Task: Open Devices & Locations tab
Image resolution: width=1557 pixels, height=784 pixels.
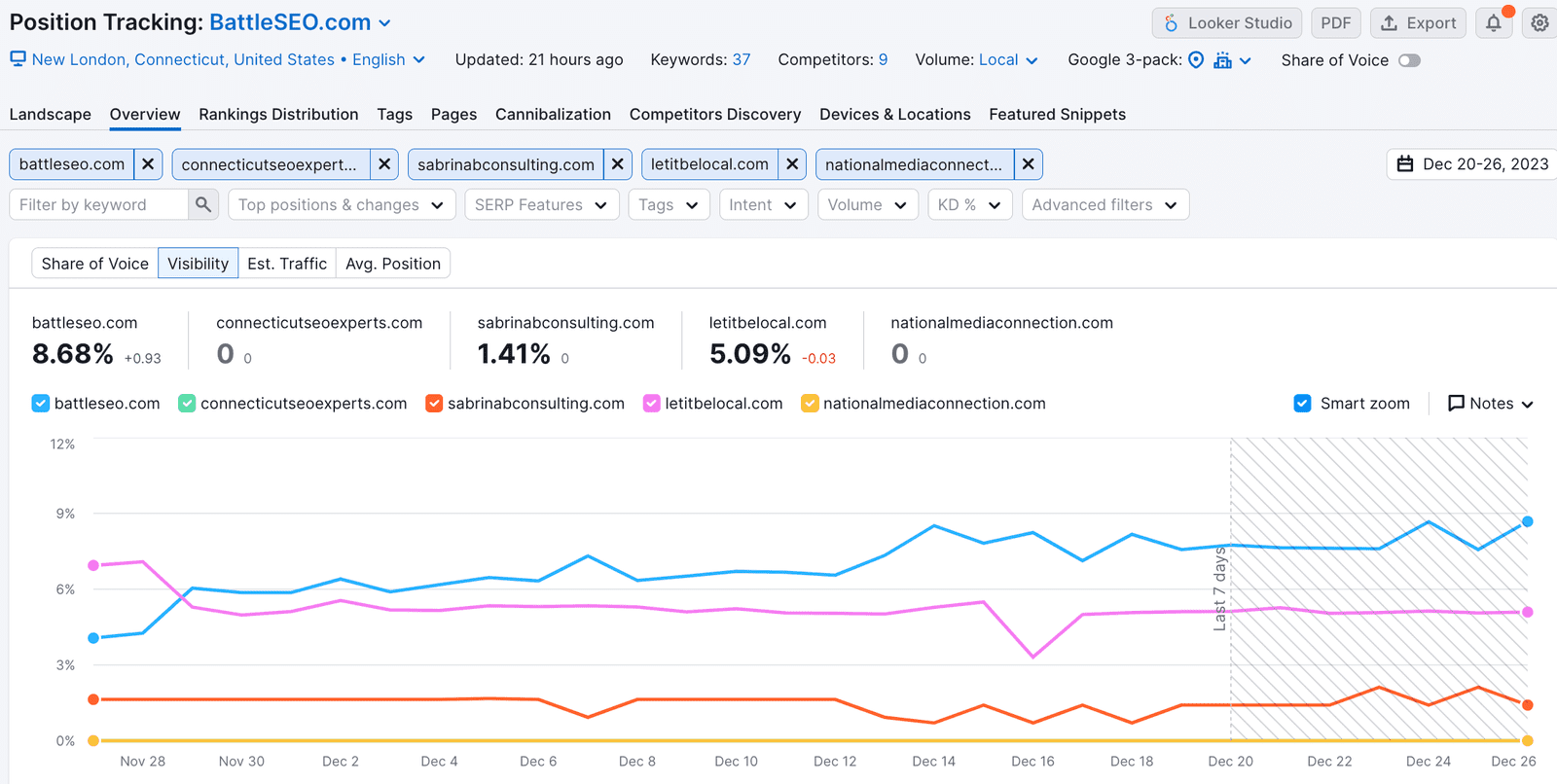Action: (x=895, y=114)
